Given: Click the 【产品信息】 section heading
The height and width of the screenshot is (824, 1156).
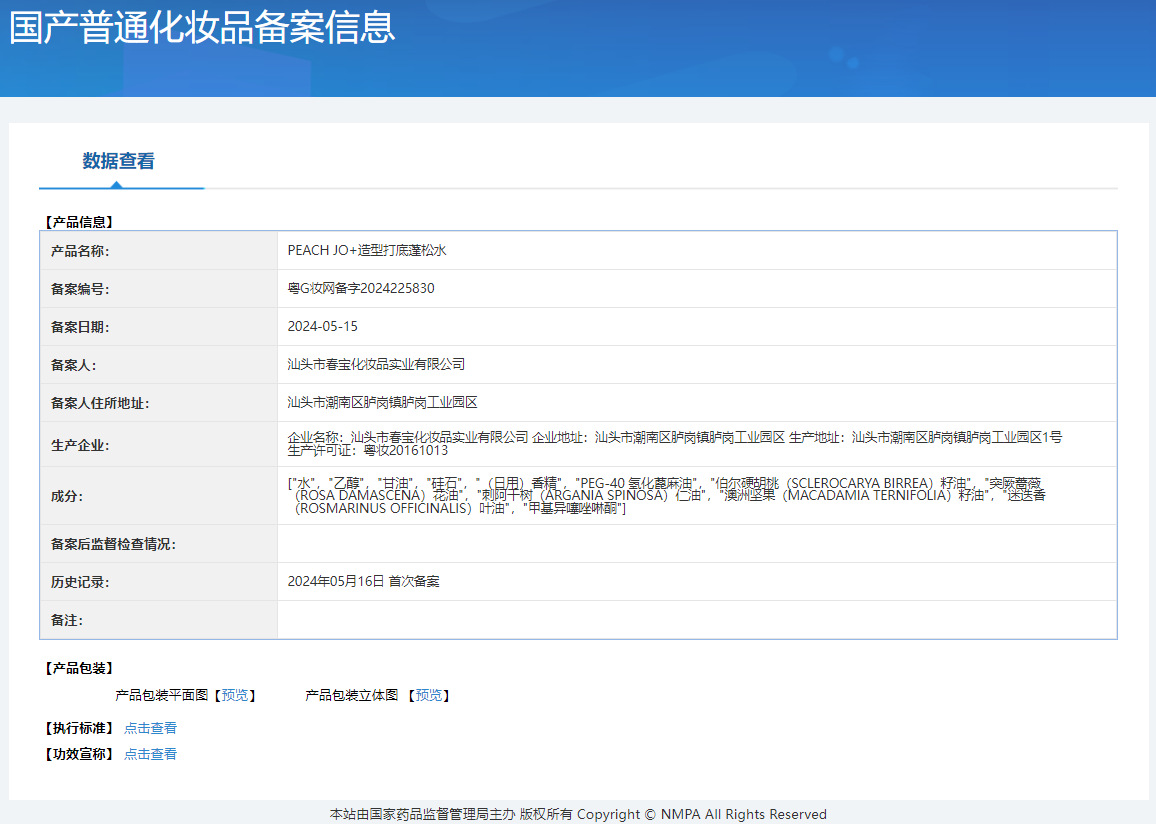Looking at the screenshot, I should 79,222.
